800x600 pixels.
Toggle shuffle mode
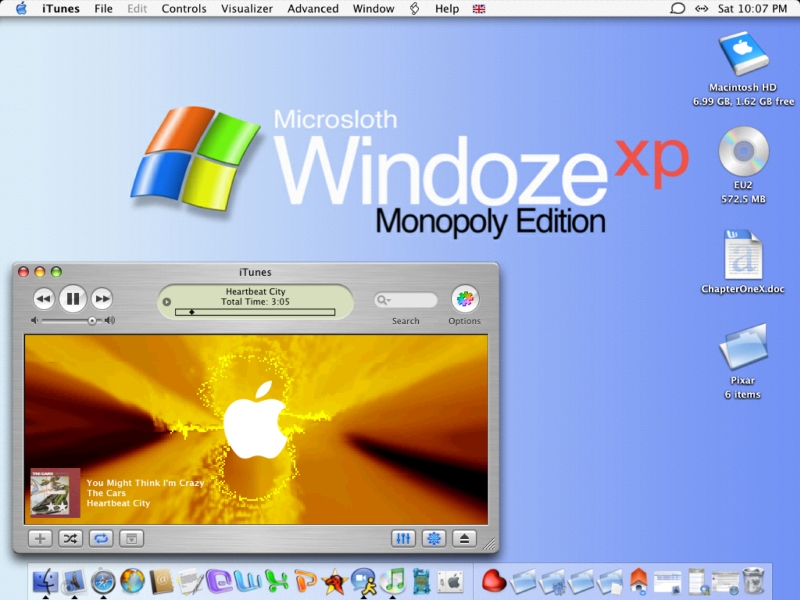(70, 538)
